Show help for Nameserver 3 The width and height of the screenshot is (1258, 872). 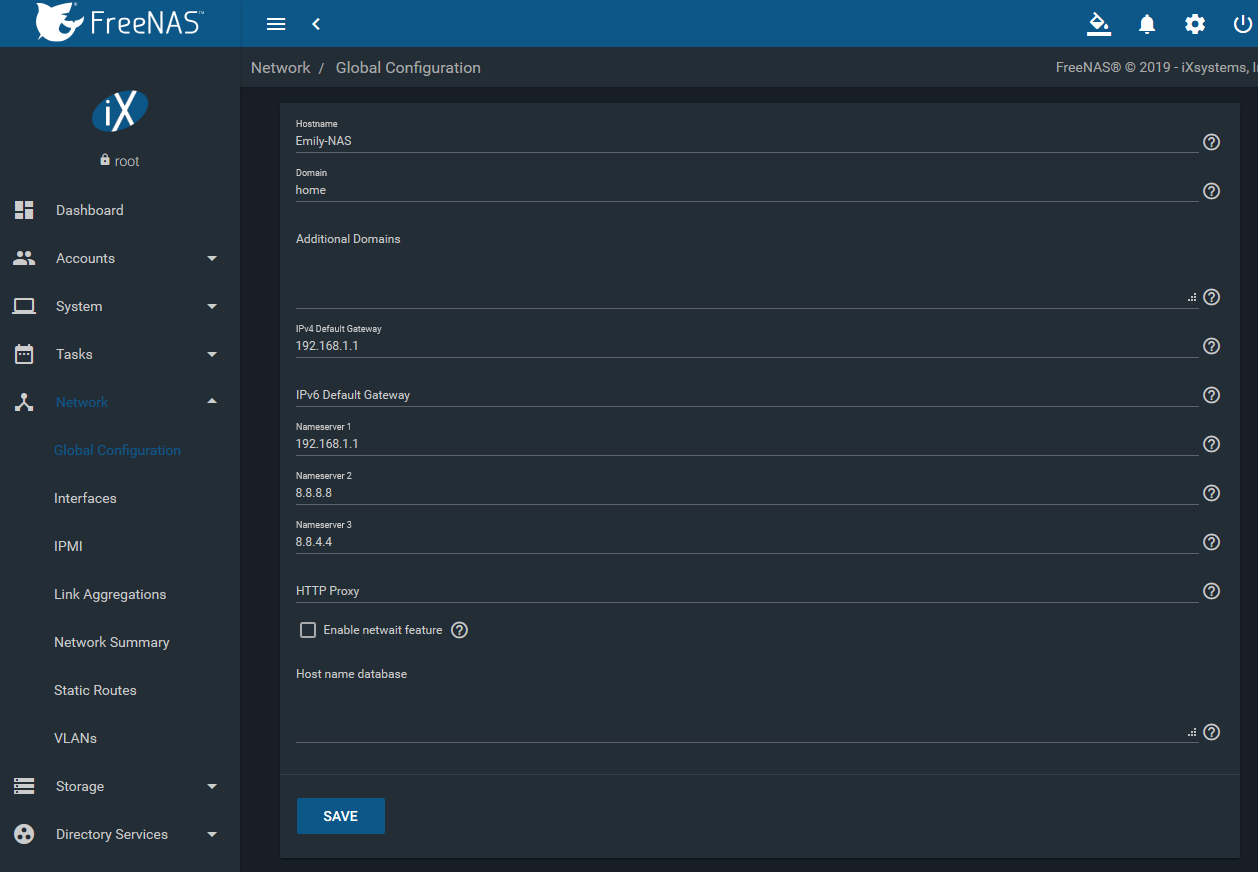coord(1211,542)
